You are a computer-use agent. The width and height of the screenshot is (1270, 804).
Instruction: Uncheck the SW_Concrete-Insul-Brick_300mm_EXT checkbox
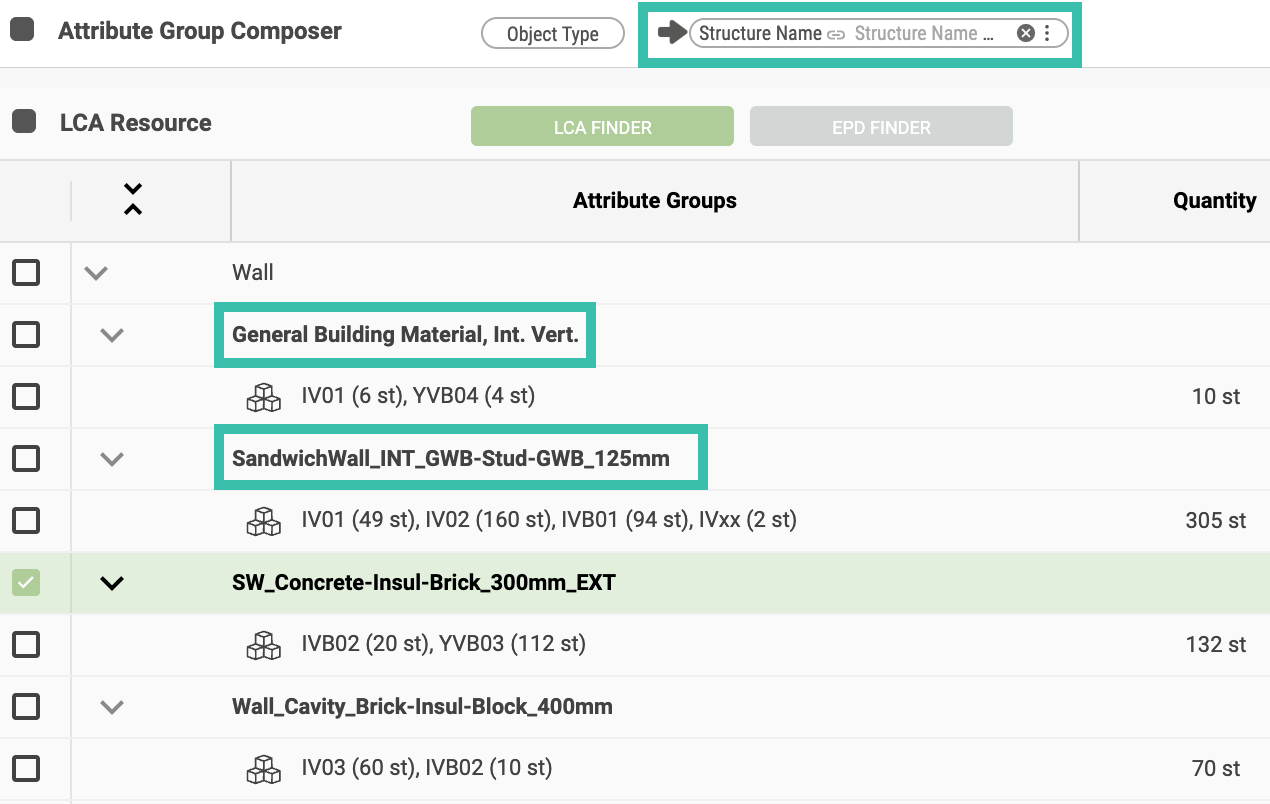26,582
